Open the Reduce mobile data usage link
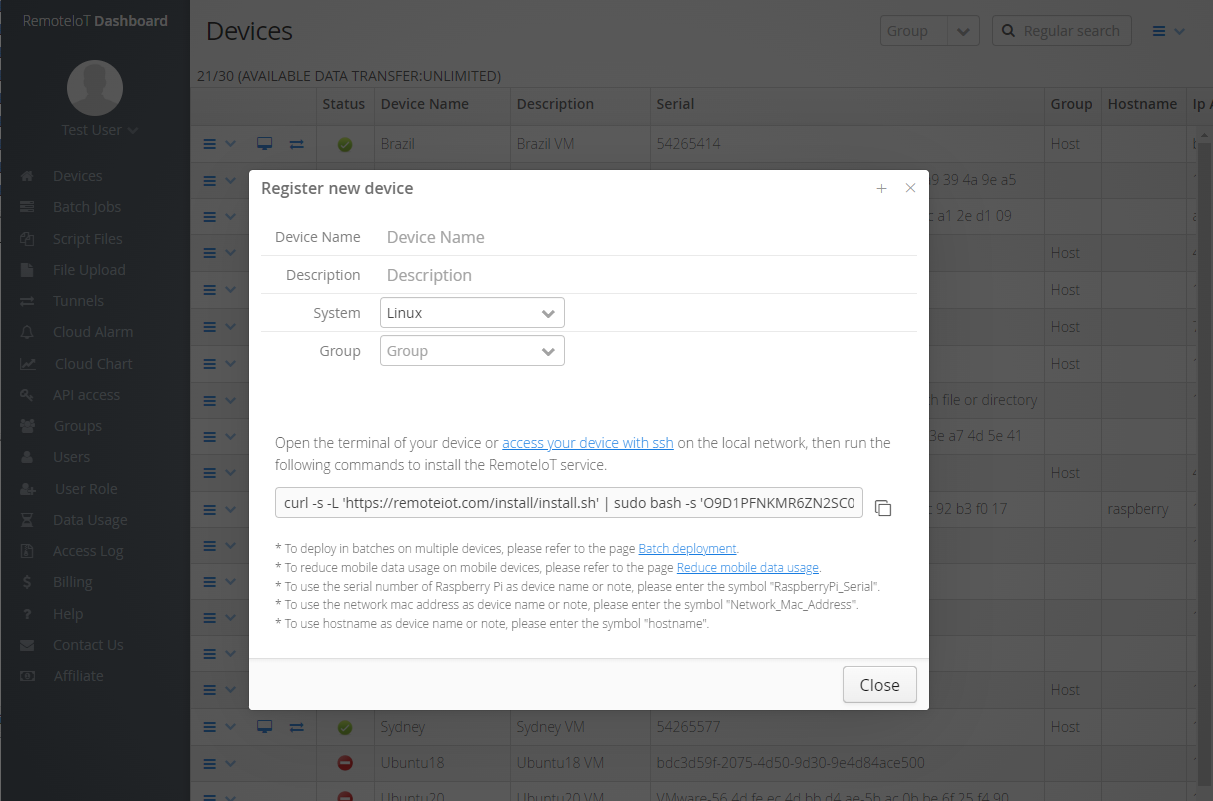 pos(748,568)
